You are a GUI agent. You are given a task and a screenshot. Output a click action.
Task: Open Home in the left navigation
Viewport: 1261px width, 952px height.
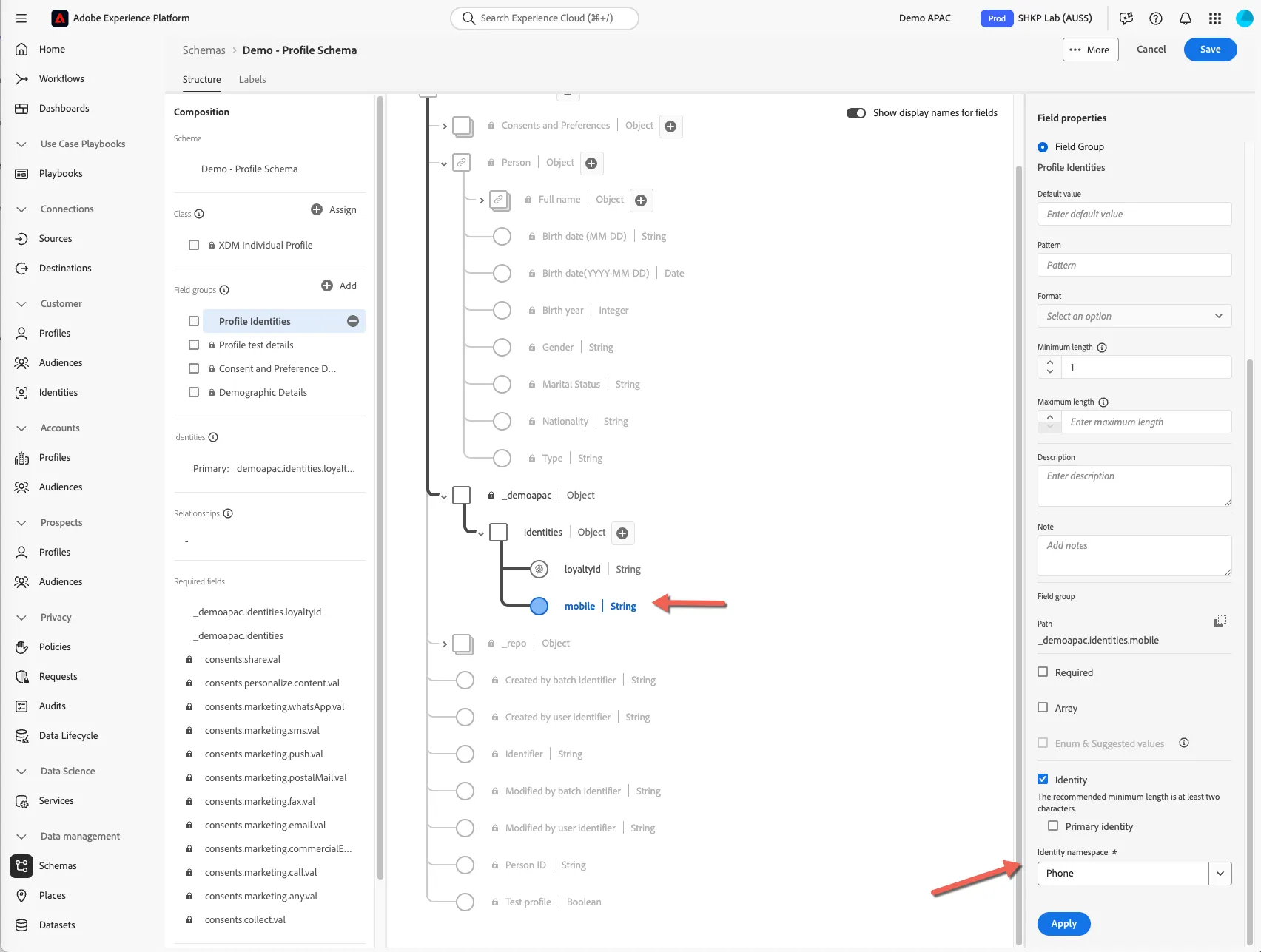pyautogui.click(x=52, y=49)
